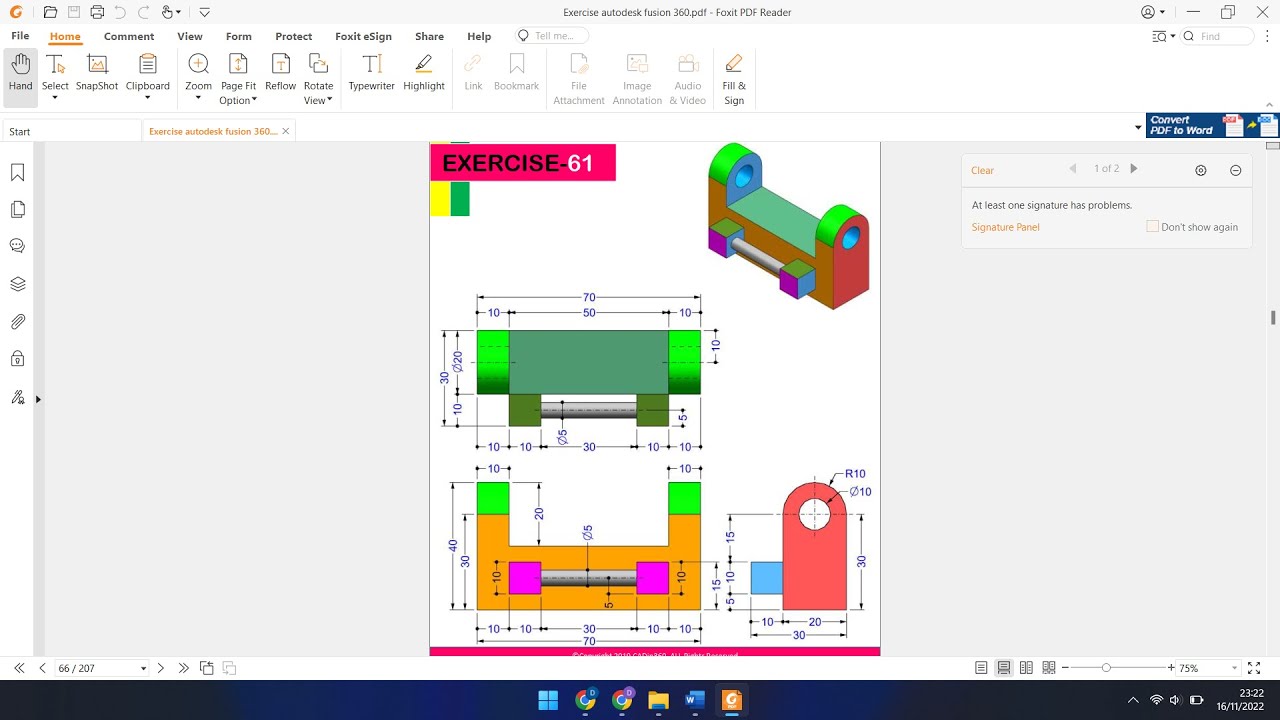Switch to Facing pages view mode
Screen dimensions: 1280x720
(x=1026, y=668)
